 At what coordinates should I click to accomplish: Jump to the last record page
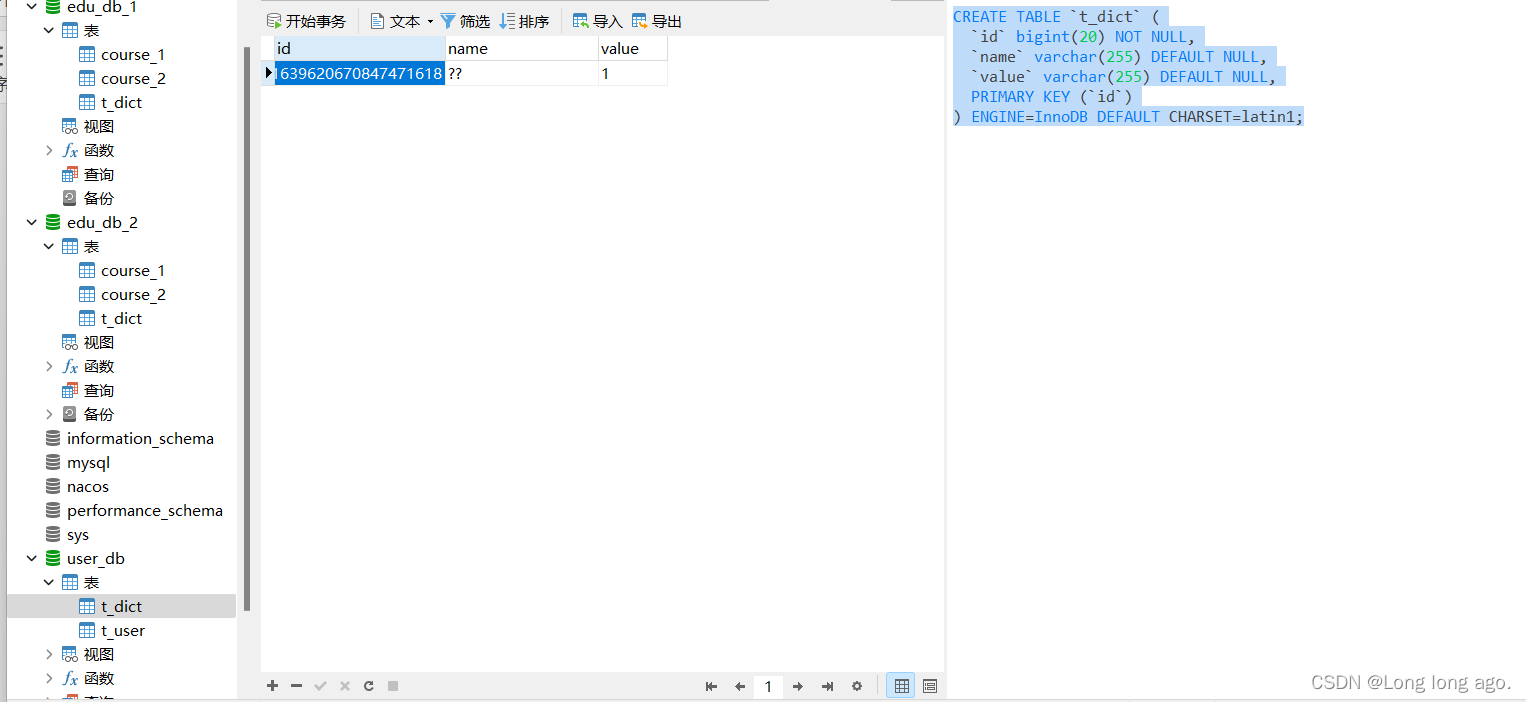[827, 686]
